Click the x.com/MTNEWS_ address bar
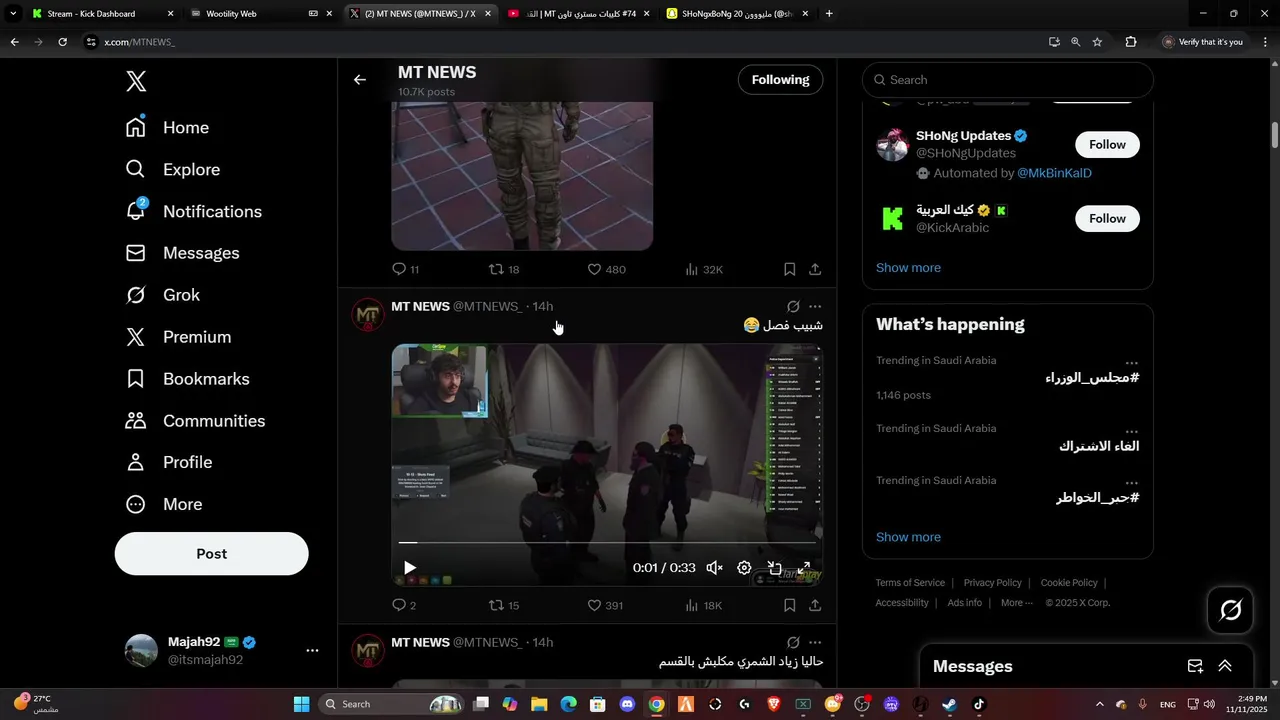 pyautogui.click(x=560, y=42)
